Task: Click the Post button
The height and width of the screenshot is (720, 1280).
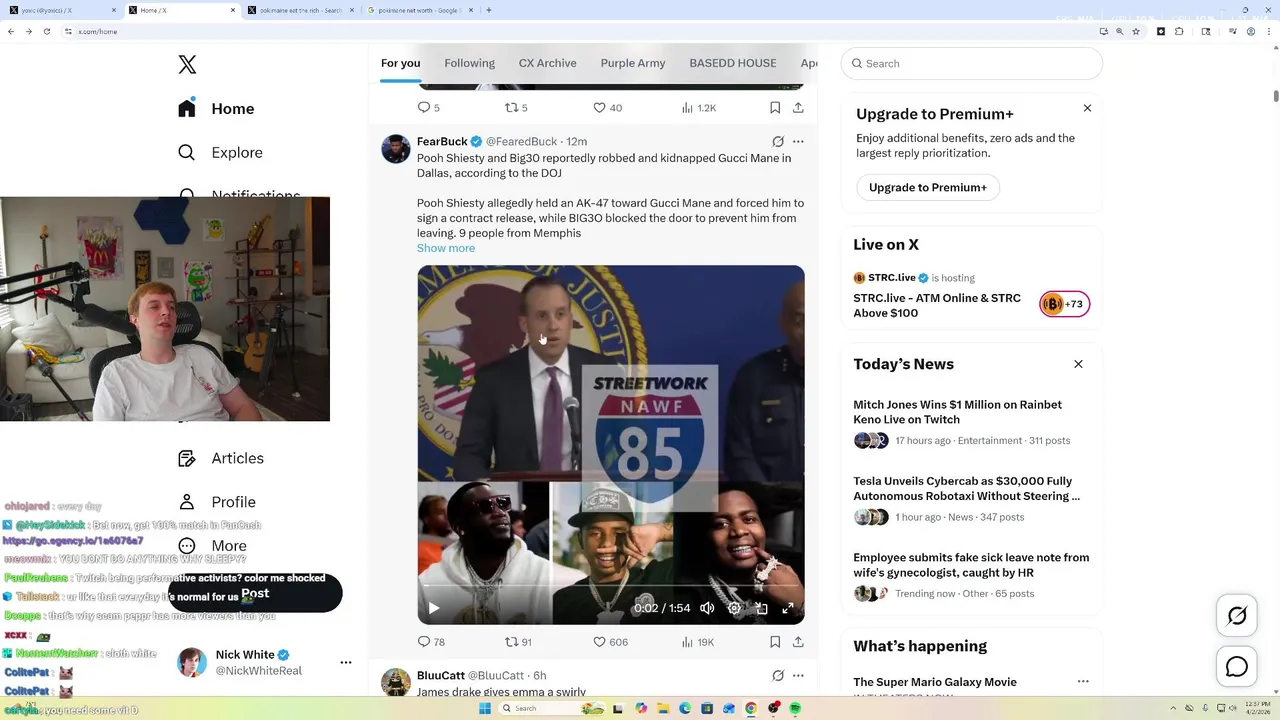Action: pos(255,593)
